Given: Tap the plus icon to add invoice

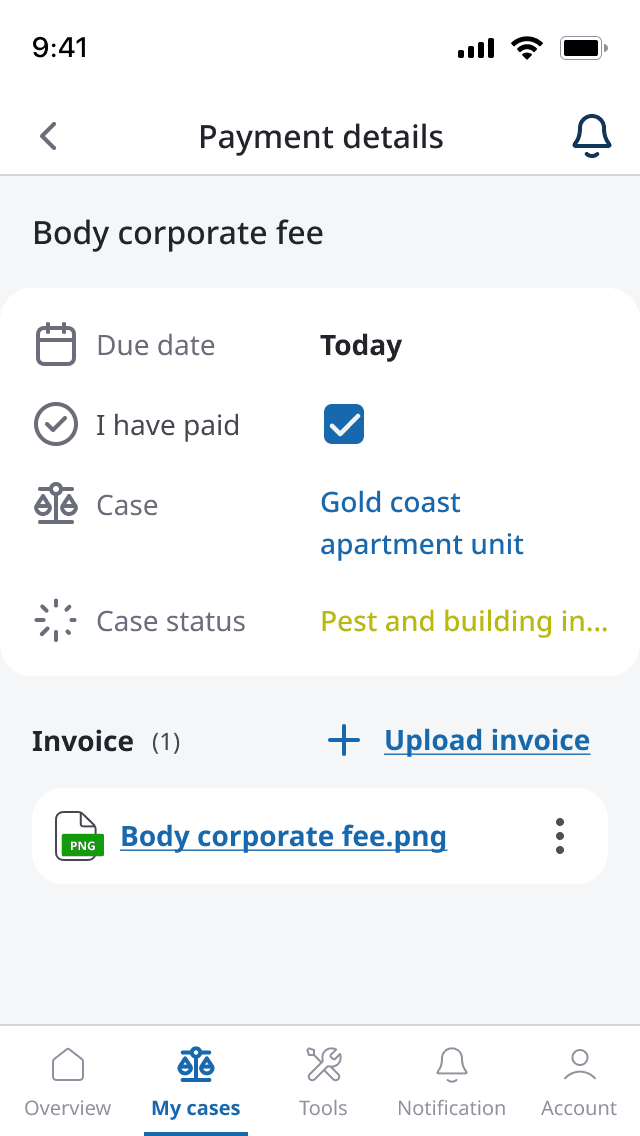Looking at the screenshot, I should coord(344,741).
